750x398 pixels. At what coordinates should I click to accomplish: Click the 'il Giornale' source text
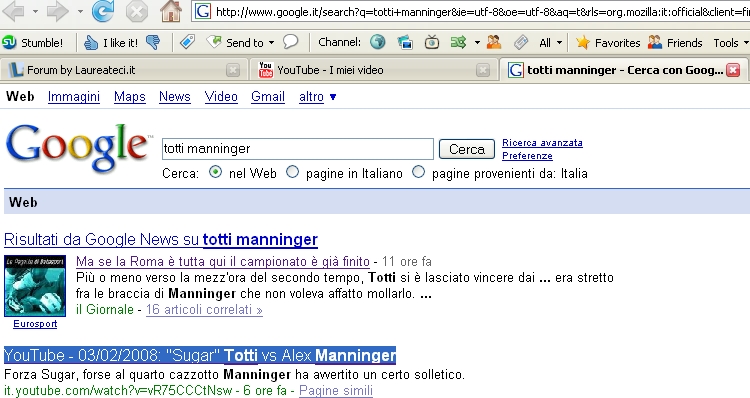click(105, 310)
